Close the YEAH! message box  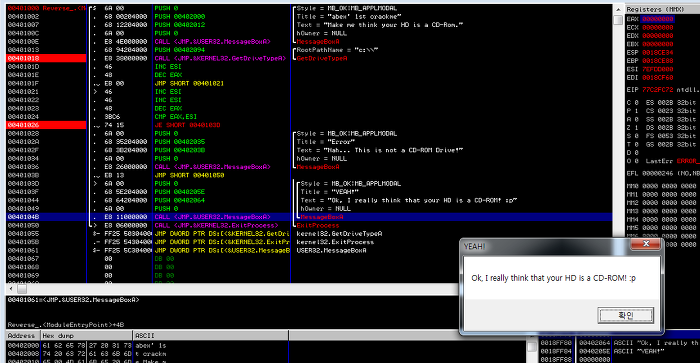pos(645,244)
